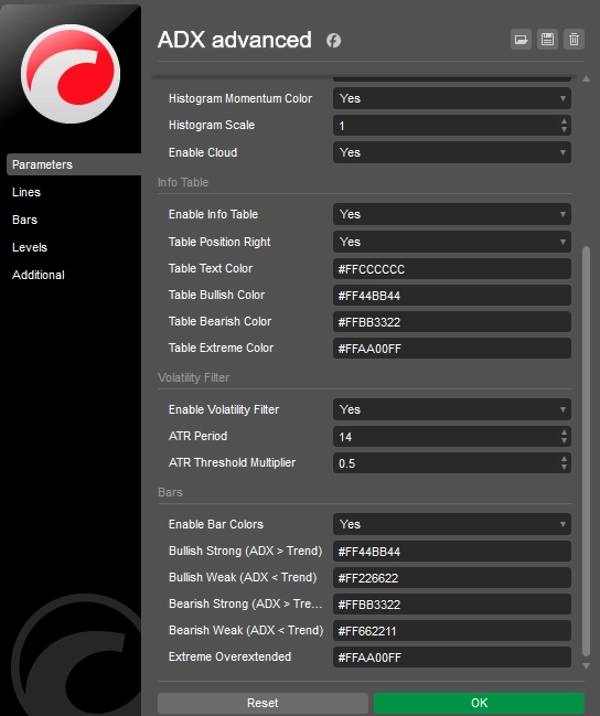Click the scroll down arrow of the scrollbar
Image resolution: width=600 pixels, height=716 pixels.
pyautogui.click(x=586, y=665)
